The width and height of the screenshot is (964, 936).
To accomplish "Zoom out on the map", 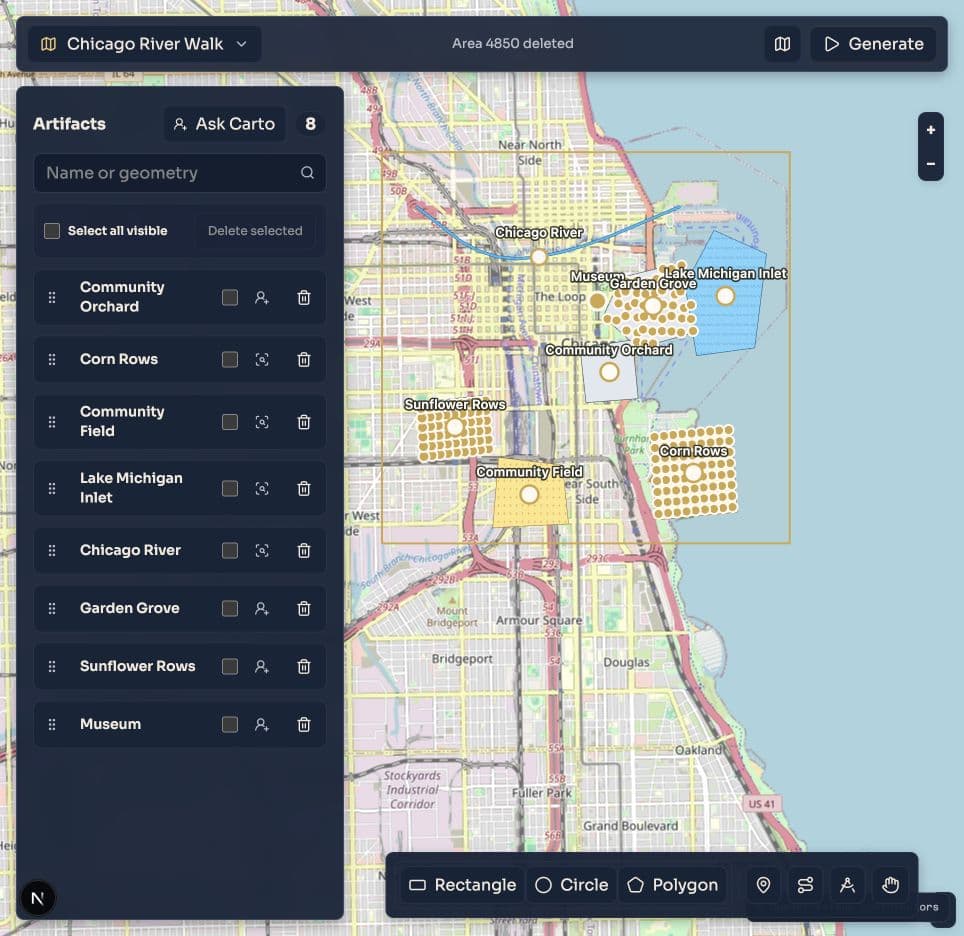I will point(931,164).
